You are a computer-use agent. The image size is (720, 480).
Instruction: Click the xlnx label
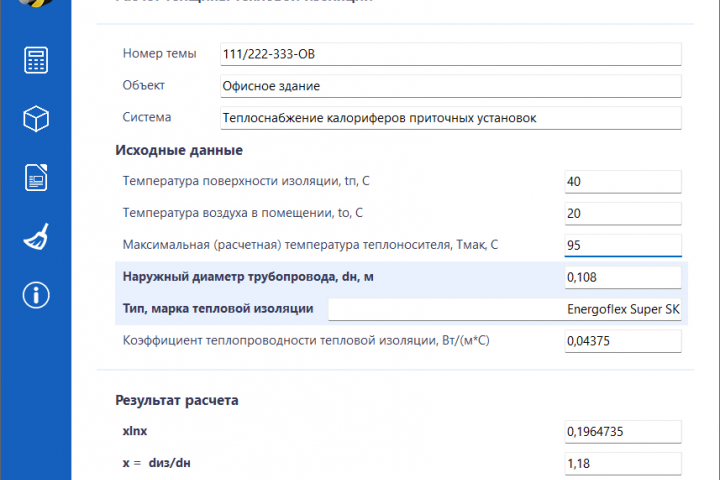pos(135,431)
